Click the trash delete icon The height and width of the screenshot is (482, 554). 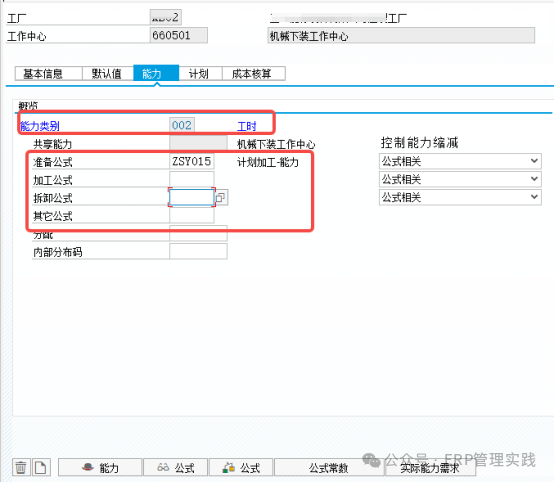(x=20, y=467)
